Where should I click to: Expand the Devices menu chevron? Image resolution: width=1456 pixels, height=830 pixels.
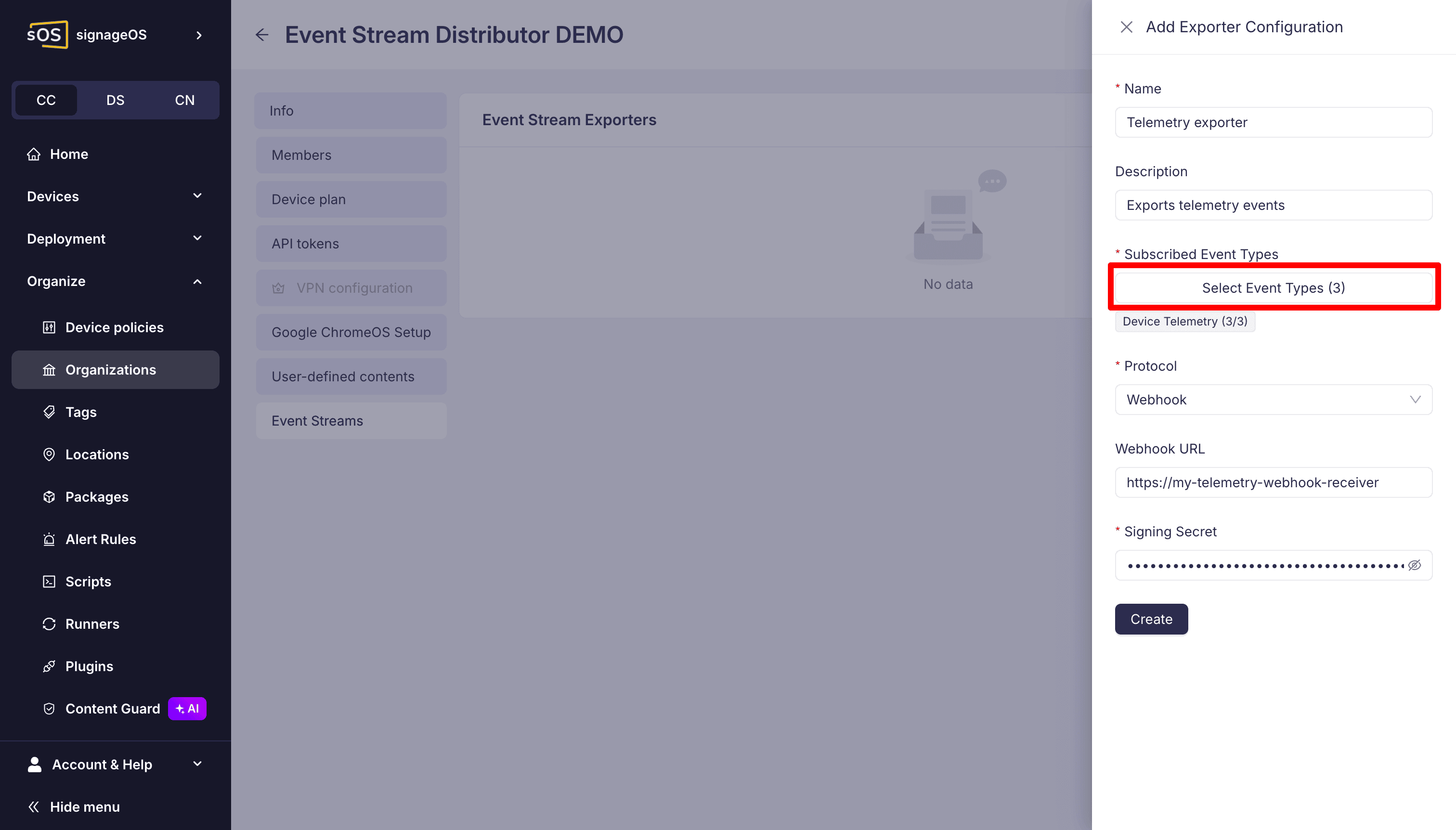point(197,196)
